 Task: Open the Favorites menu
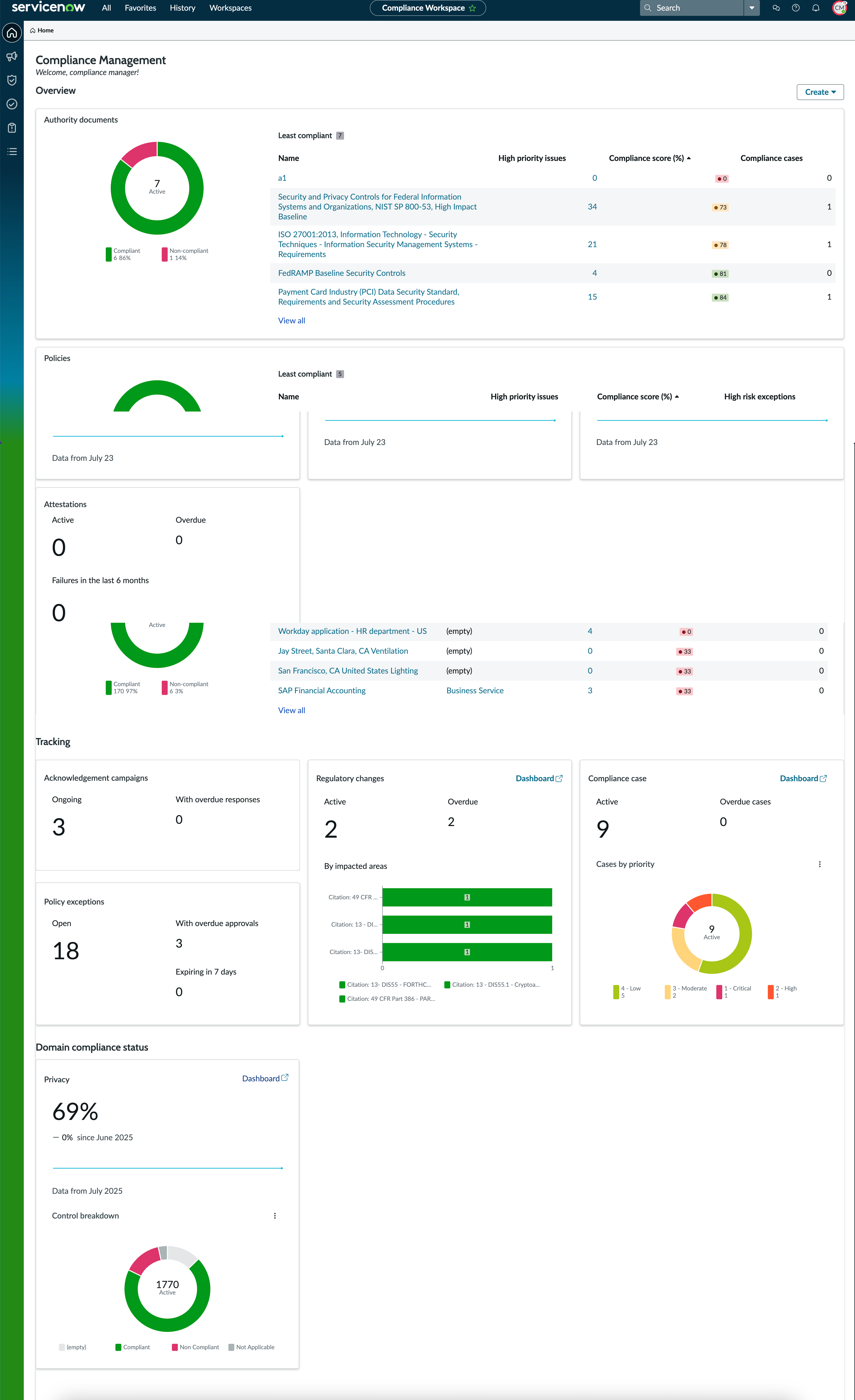[140, 8]
